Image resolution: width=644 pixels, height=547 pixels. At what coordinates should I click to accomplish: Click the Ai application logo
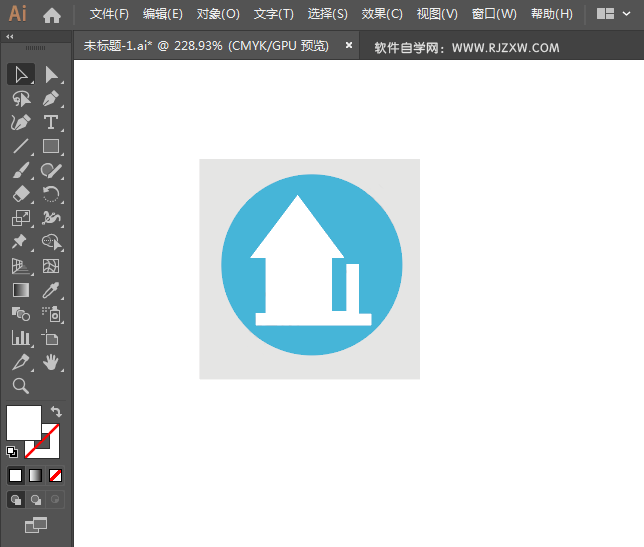click(x=18, y=14)
